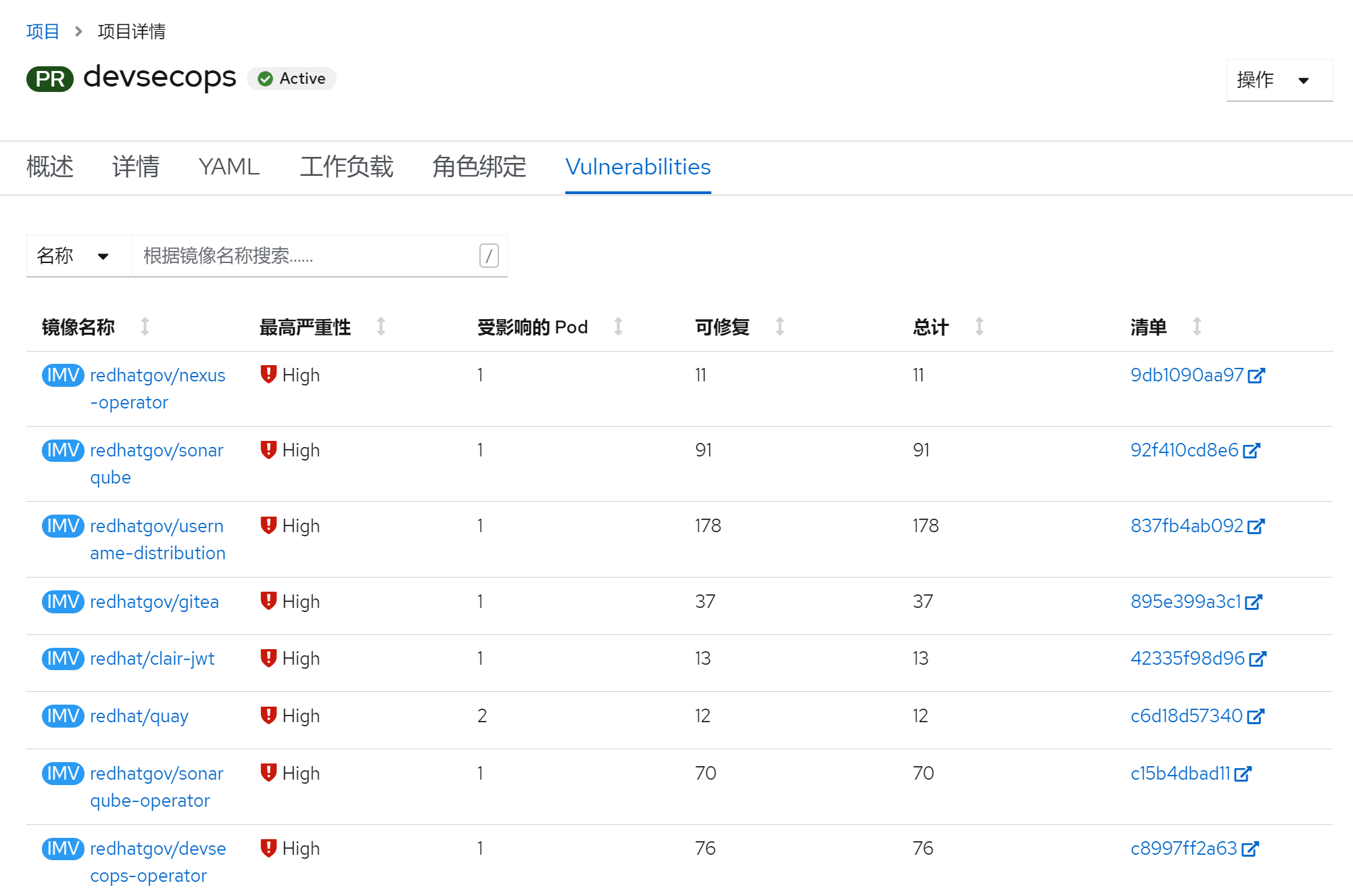Viewport: 1353px width, 896px height.
Task: Go to the 角色绑定 tab
Action: [479, 167]
